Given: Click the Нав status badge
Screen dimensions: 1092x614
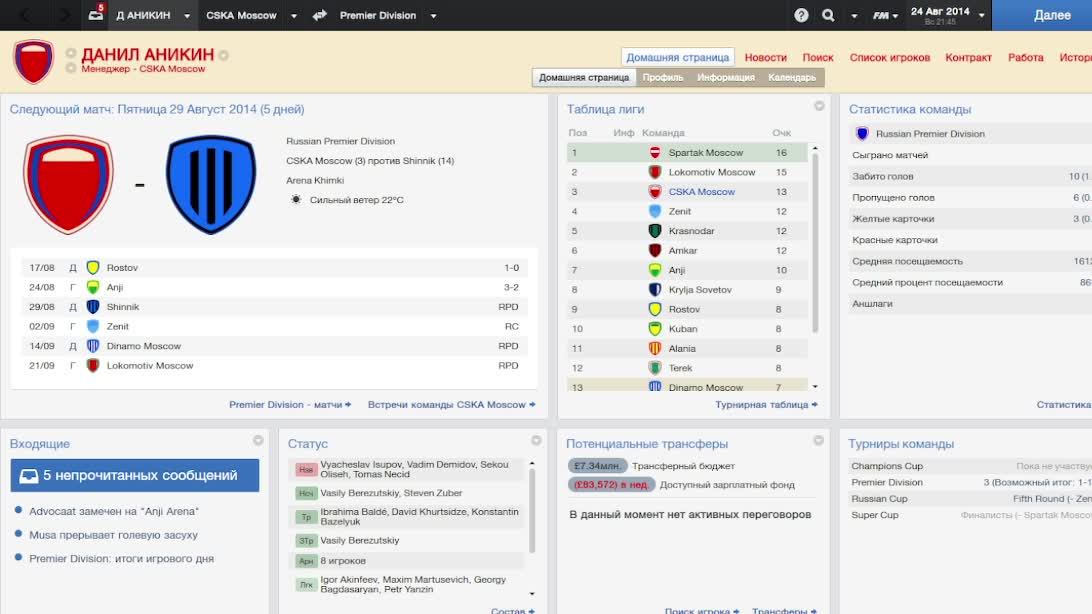Looking at the screenshot, I should click(306, 470).
